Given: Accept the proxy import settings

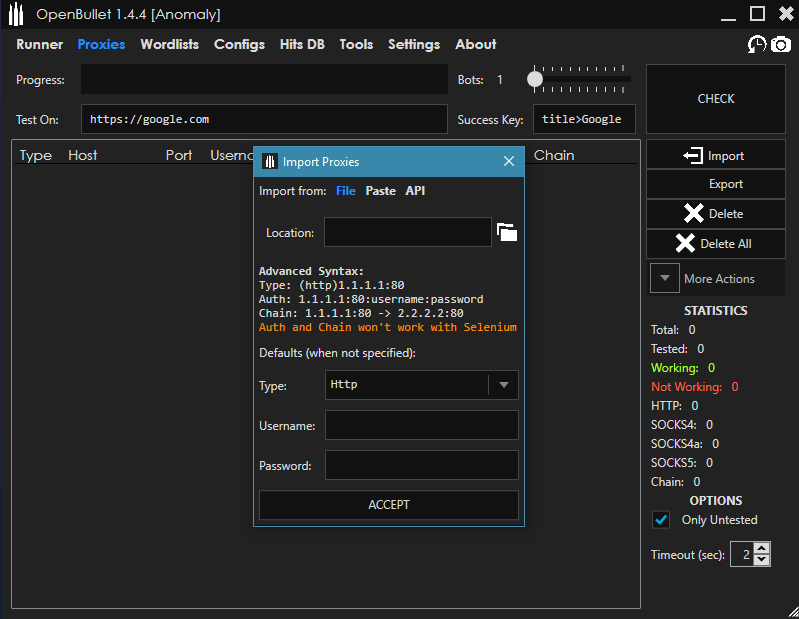Looking at the screenshot, I should pos(389,505).
